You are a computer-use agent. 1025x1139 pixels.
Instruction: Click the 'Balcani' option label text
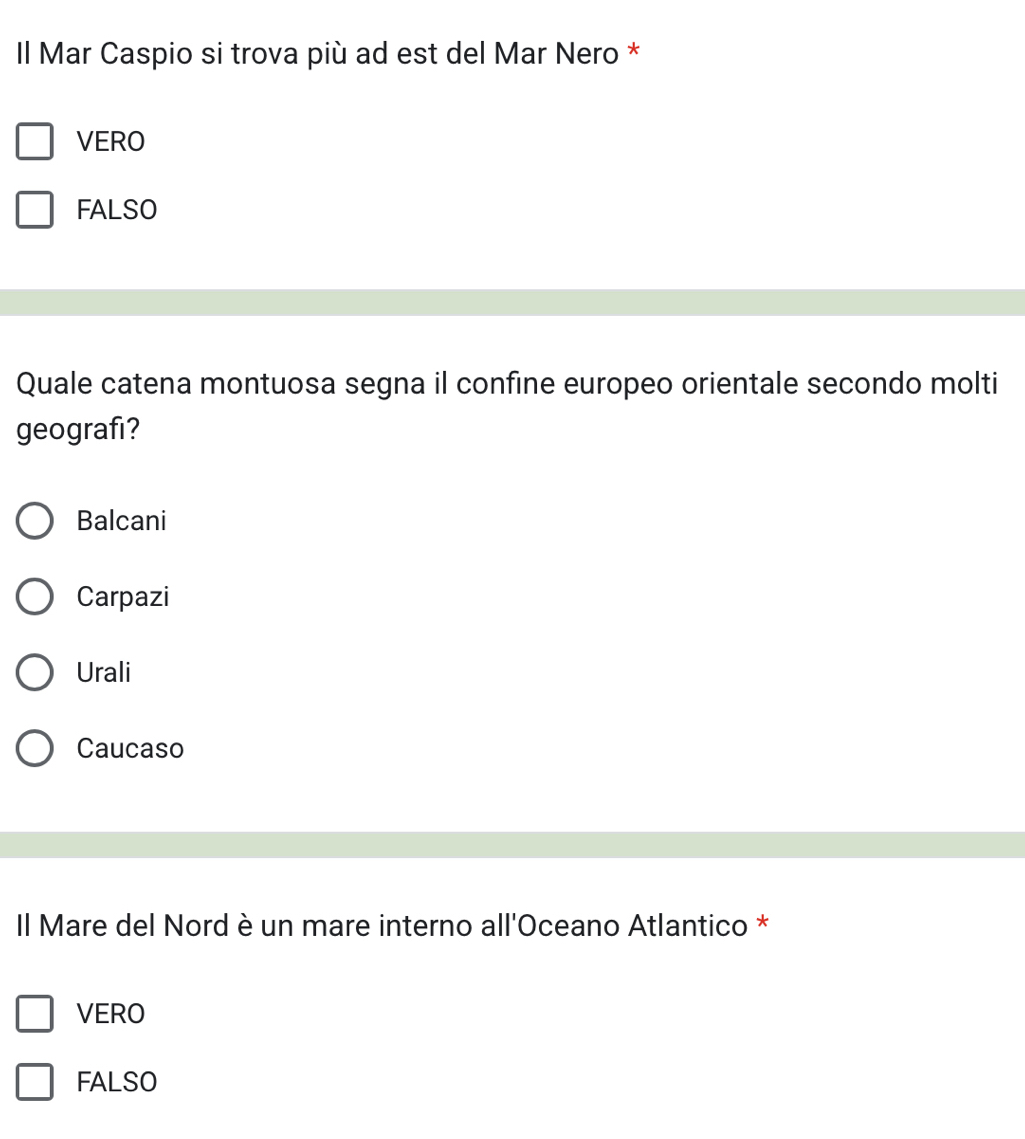[121, 521]
